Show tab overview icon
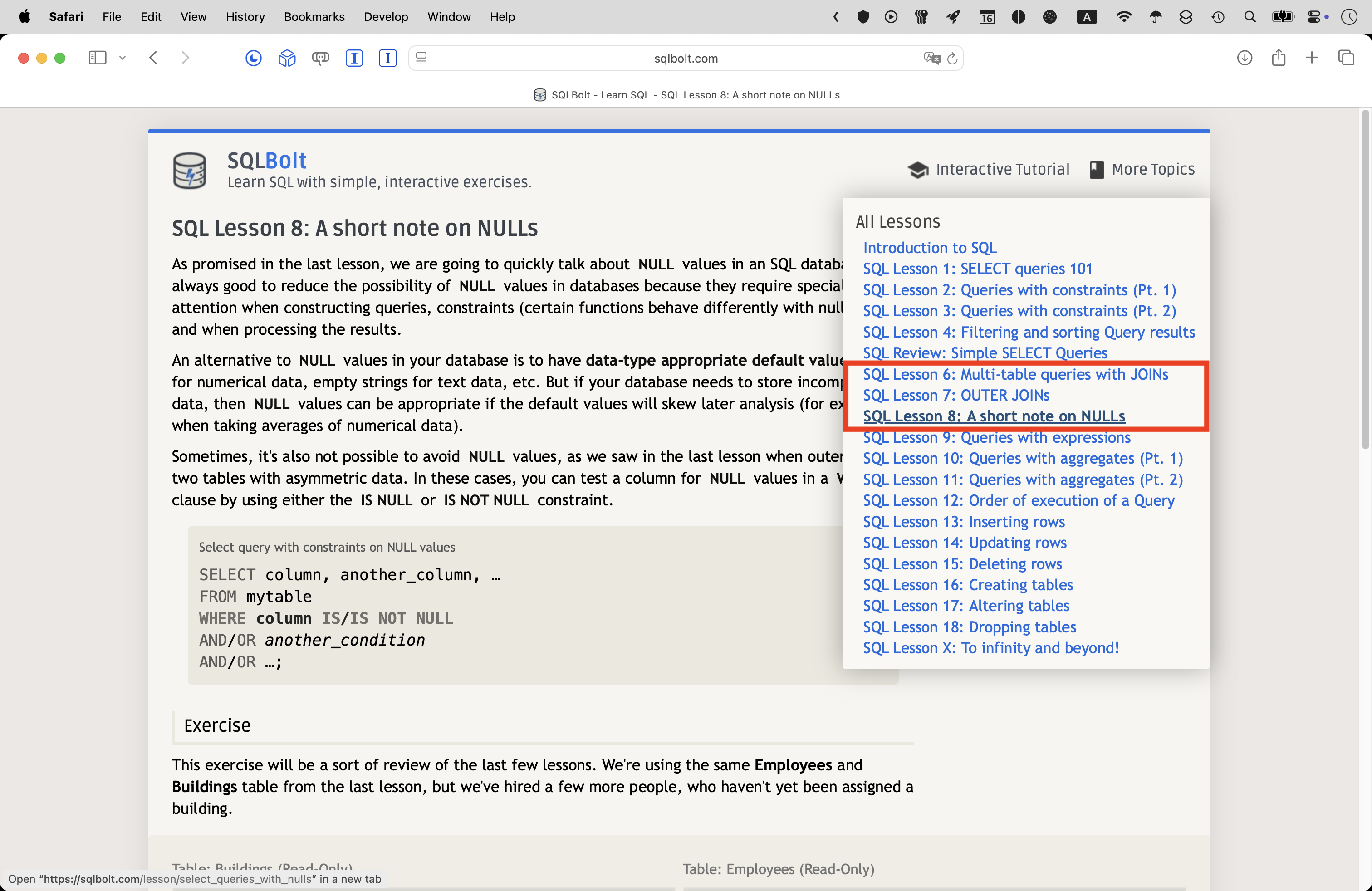This screenshot has height=891, width=1372. tap(1346, 58)
